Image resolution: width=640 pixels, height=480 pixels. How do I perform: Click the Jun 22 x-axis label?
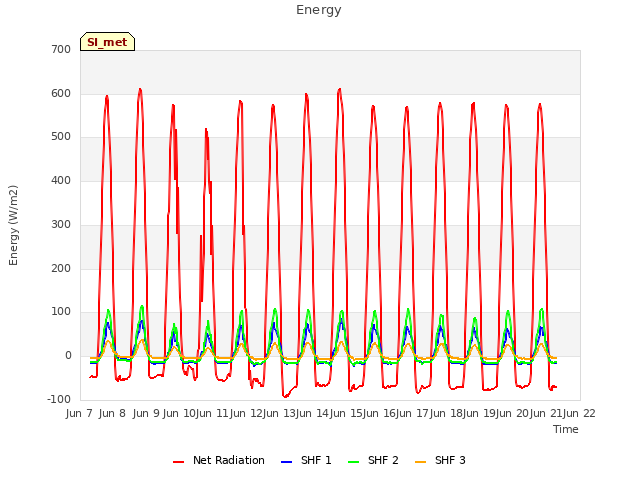[x=579, y=413]
